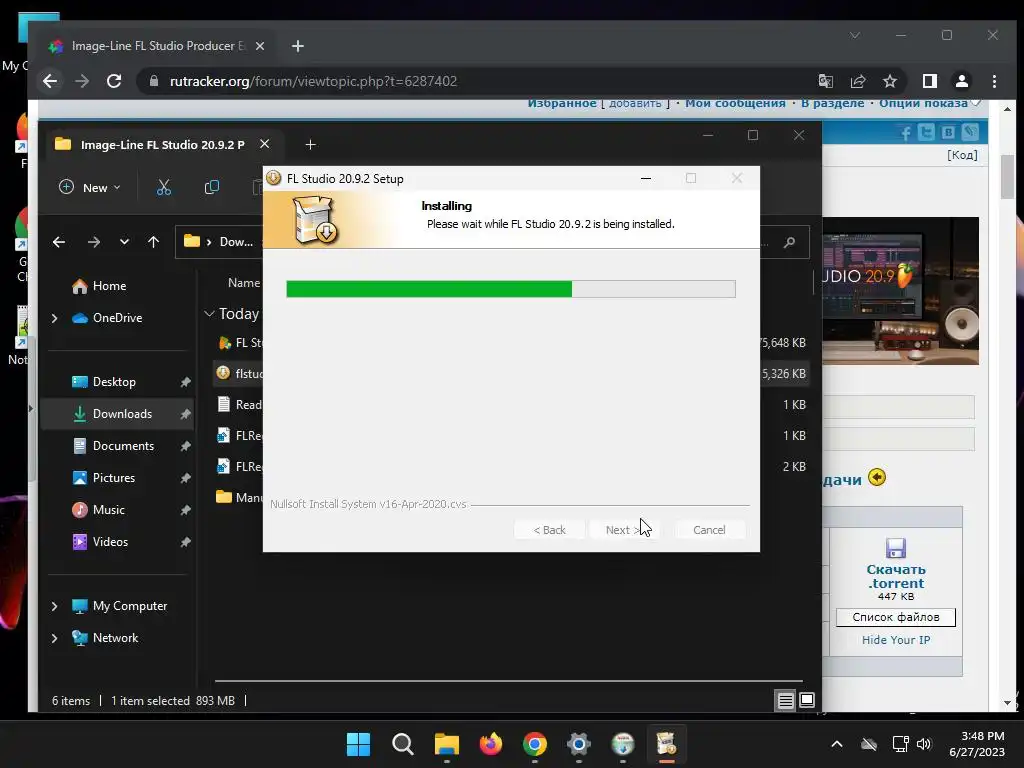Go up one folder level in Explorer
This screenshot has width=1024, height=768.
[153, 242]
